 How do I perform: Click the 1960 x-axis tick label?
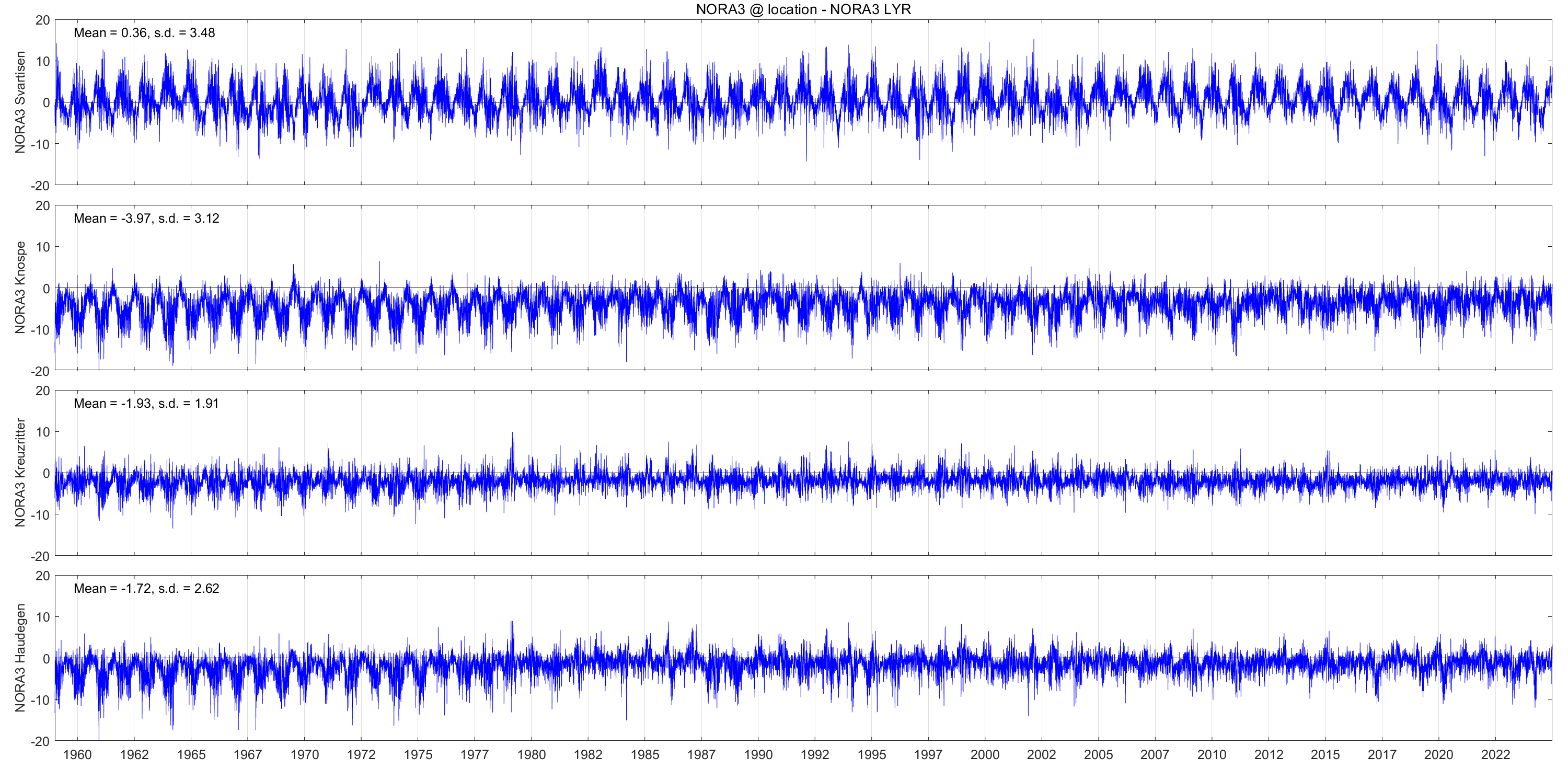point(77,754)
